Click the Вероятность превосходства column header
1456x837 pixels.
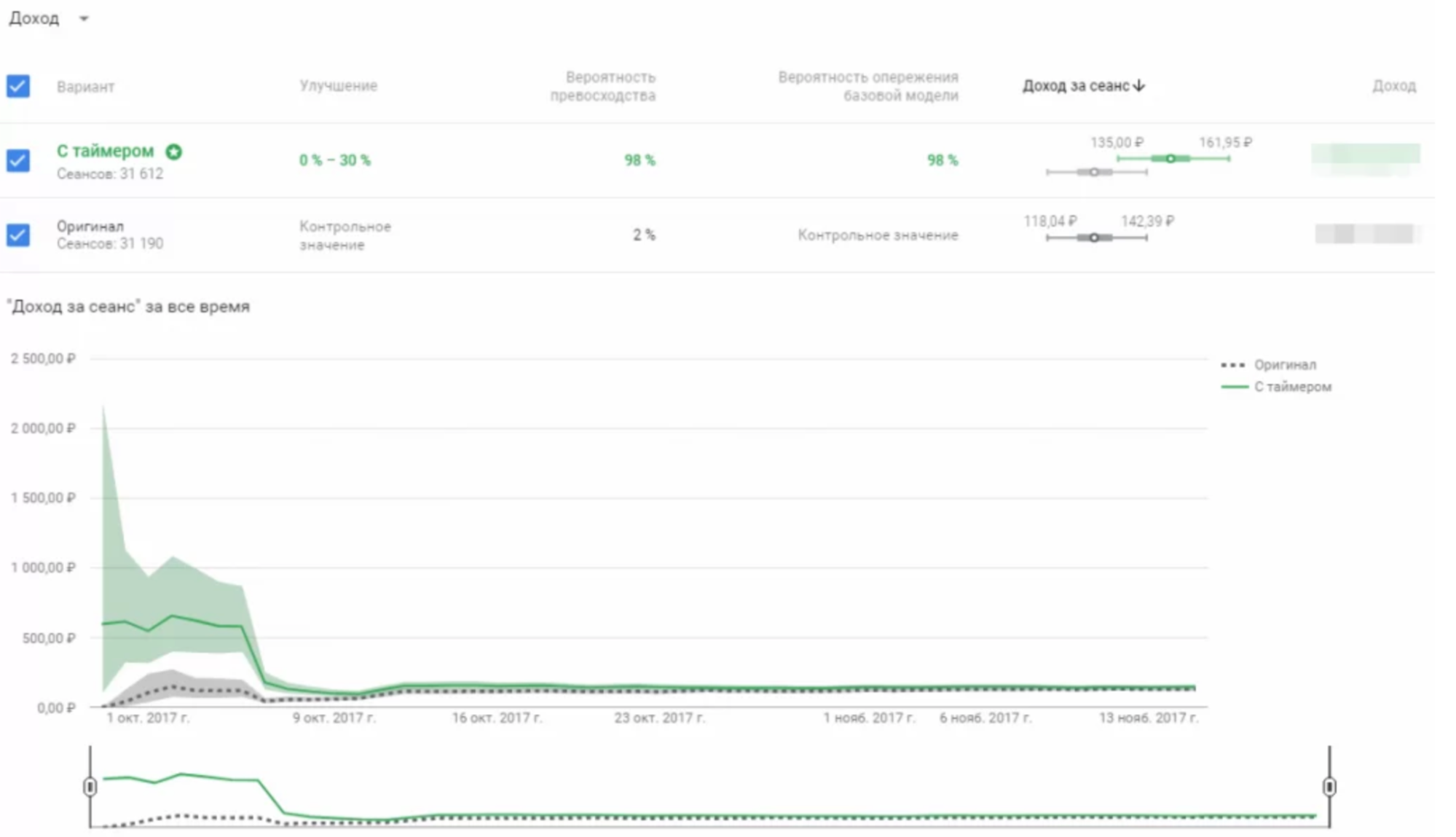pos(603,86)
